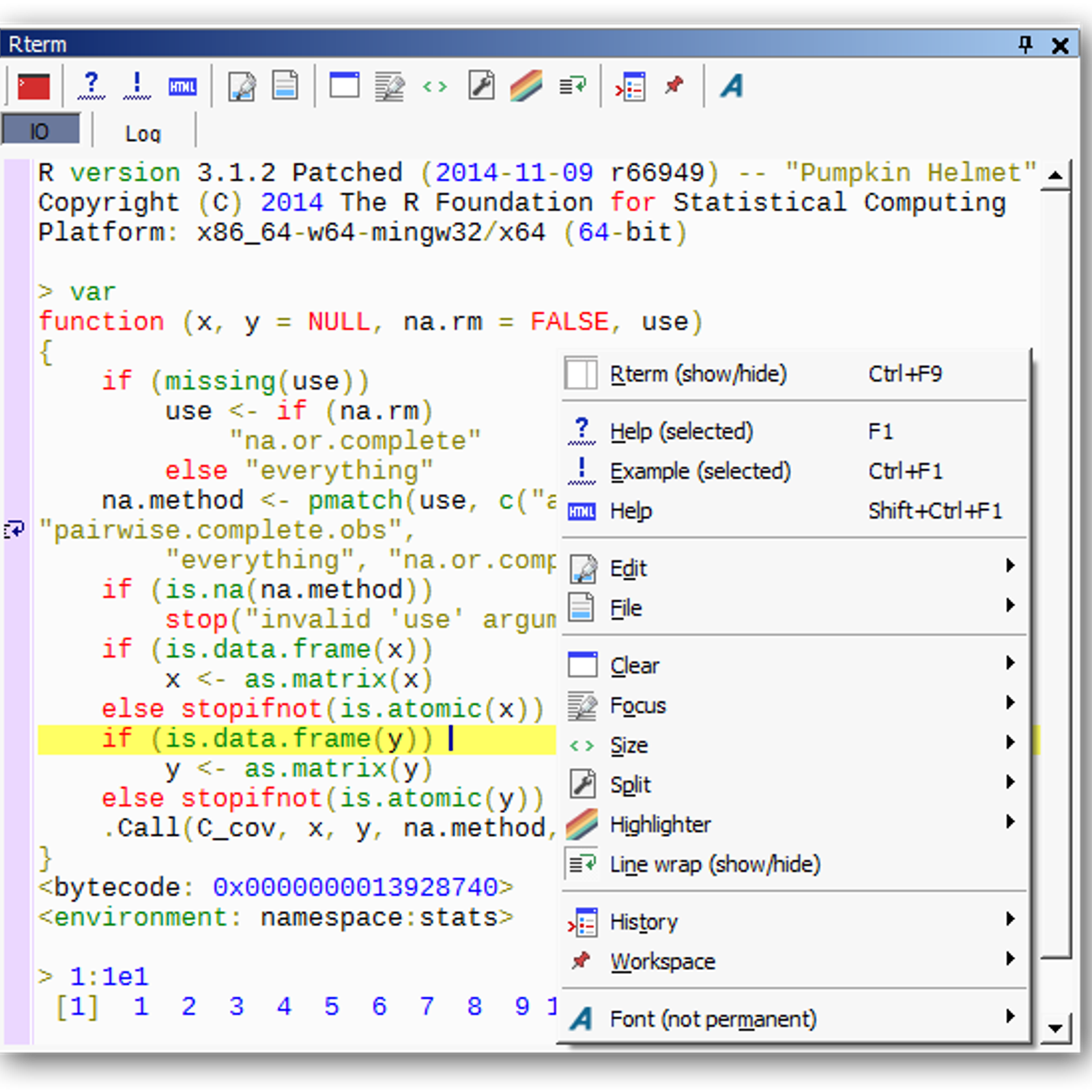Viewport: 1092px width, 1092px height.
Task: Click History icon in context menu
Action: (x=582, y=923)
